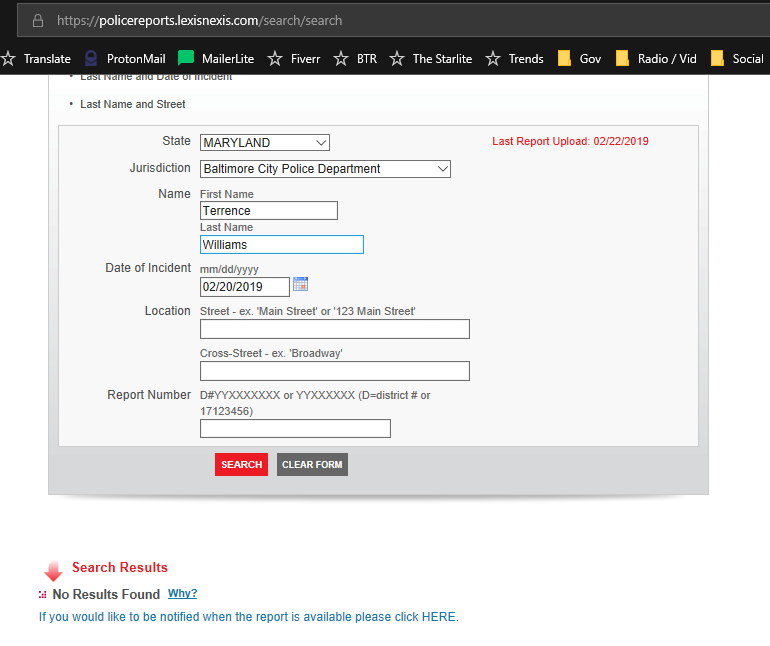
Task: Open the Gov bookmarks folder
Action: pos(580,59)
